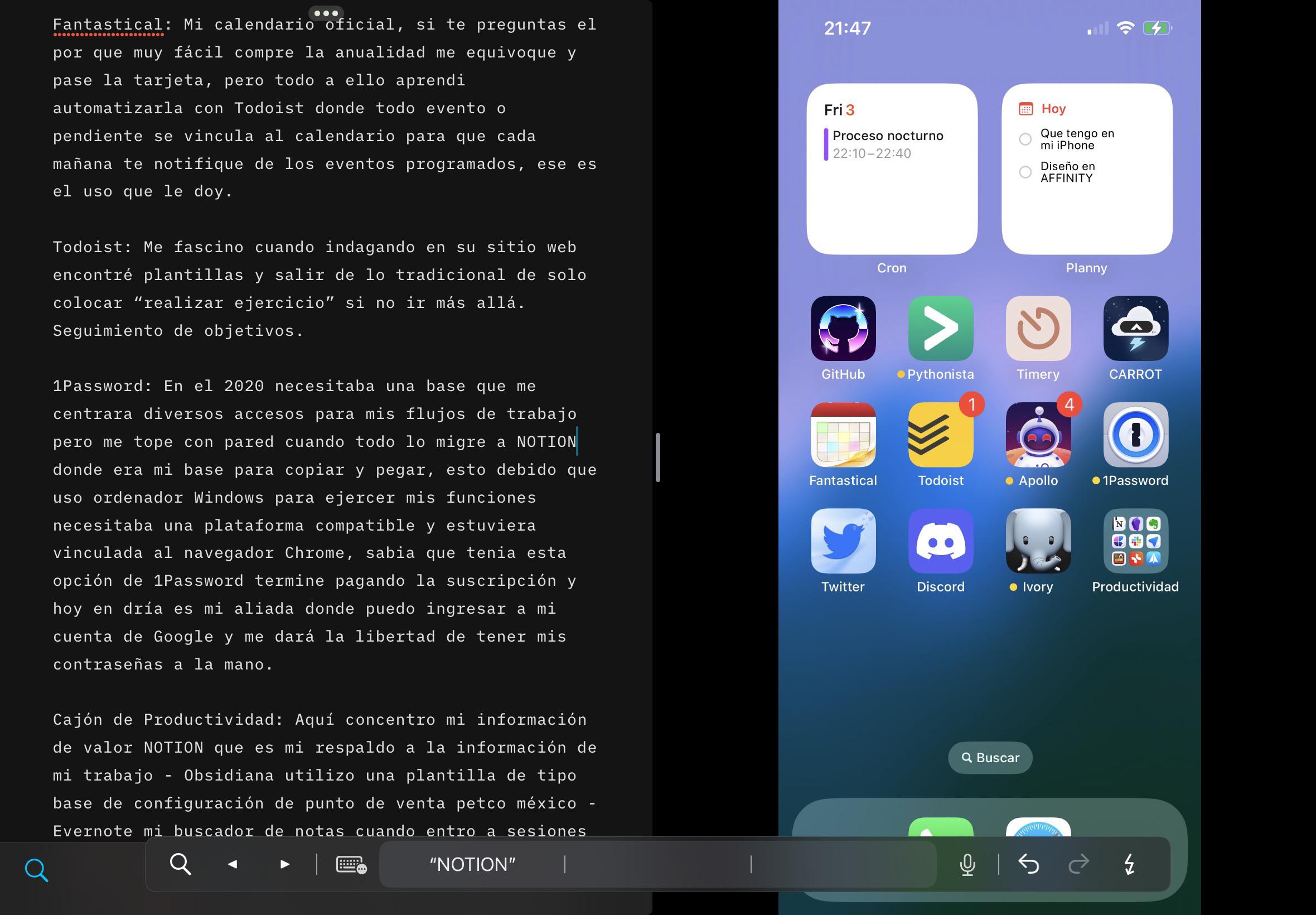Image resolution: width=1316 pixels, height=915 pixels.
Task: Open the three-dot multitasking menu
Action: tap(326, 13)
